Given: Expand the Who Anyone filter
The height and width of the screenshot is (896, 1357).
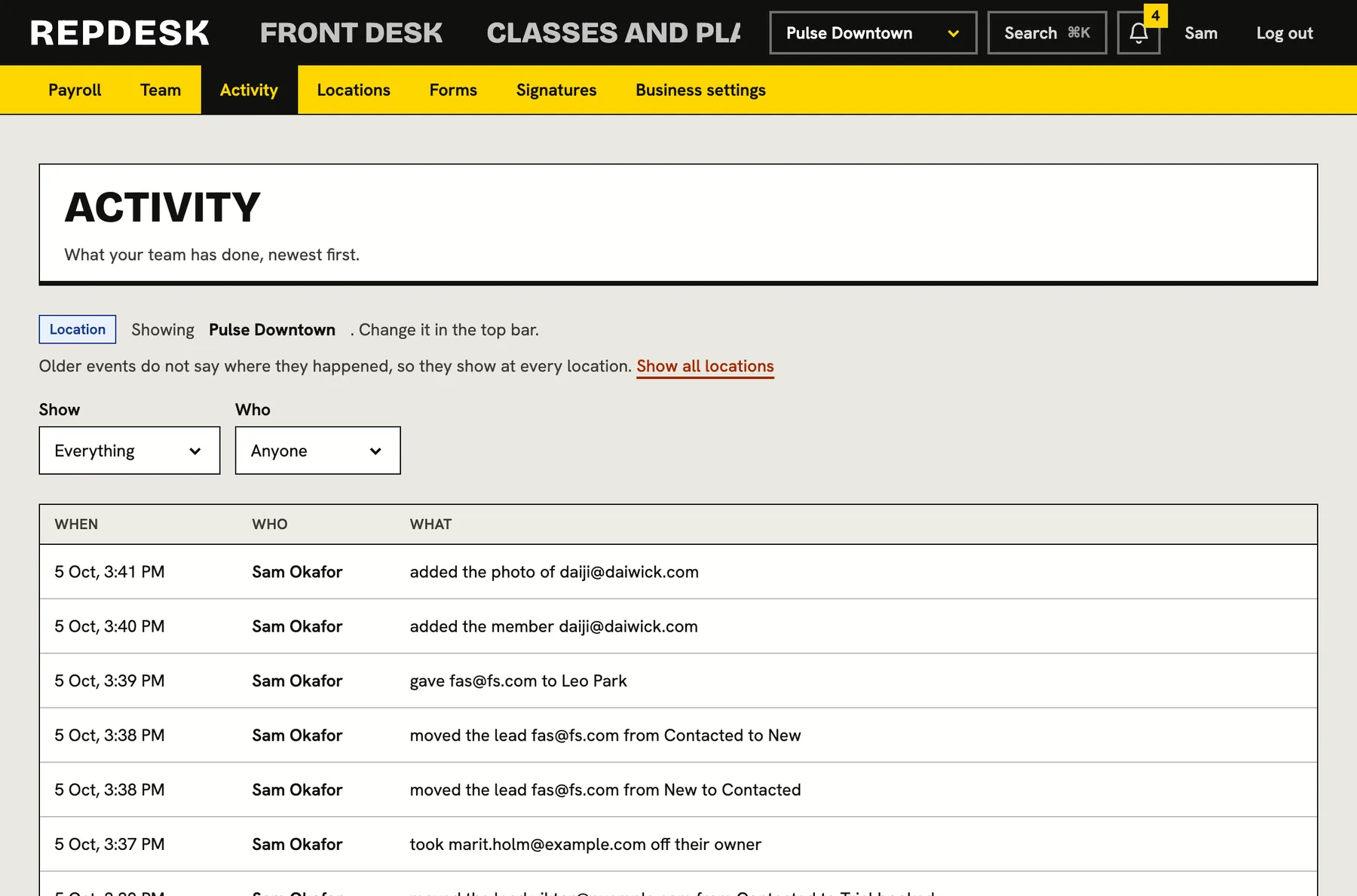Looking at the screenshot, I should click(x=317, y=451).
